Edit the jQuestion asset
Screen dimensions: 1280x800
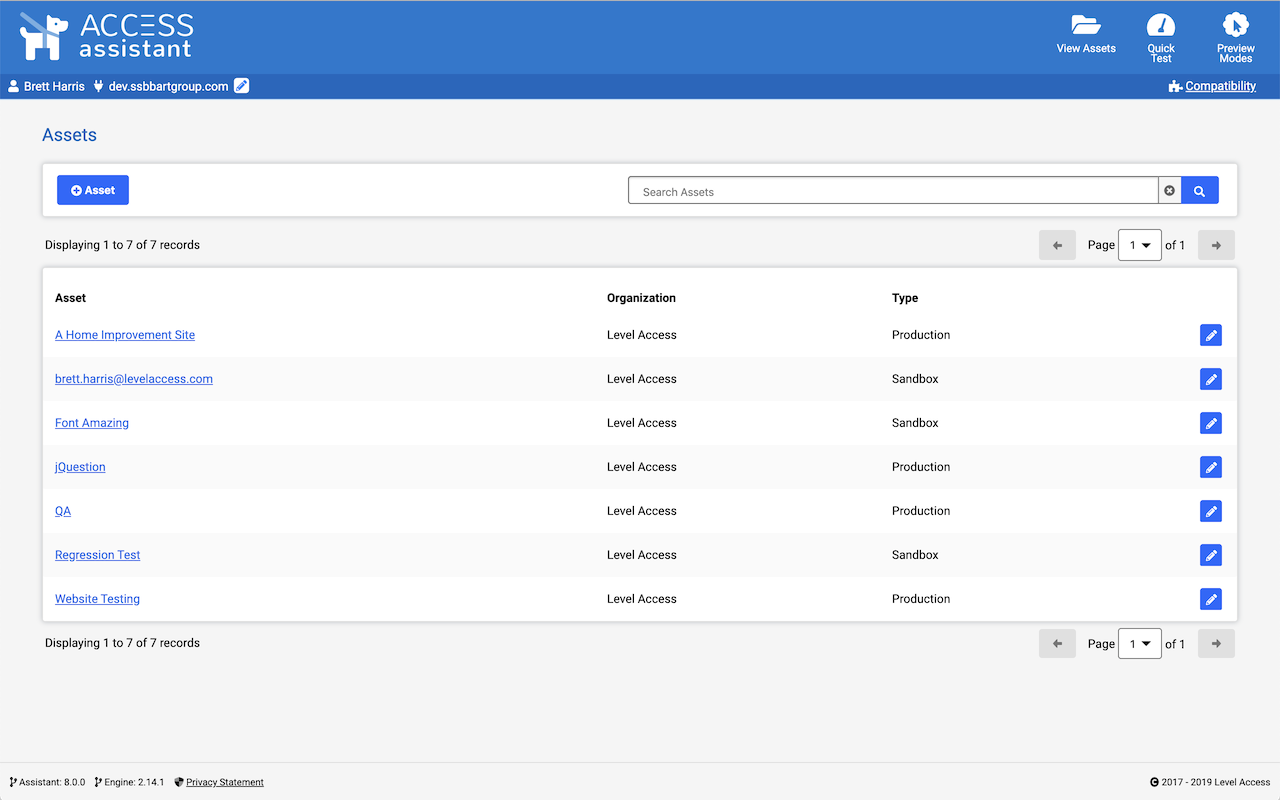(1211, 467)
